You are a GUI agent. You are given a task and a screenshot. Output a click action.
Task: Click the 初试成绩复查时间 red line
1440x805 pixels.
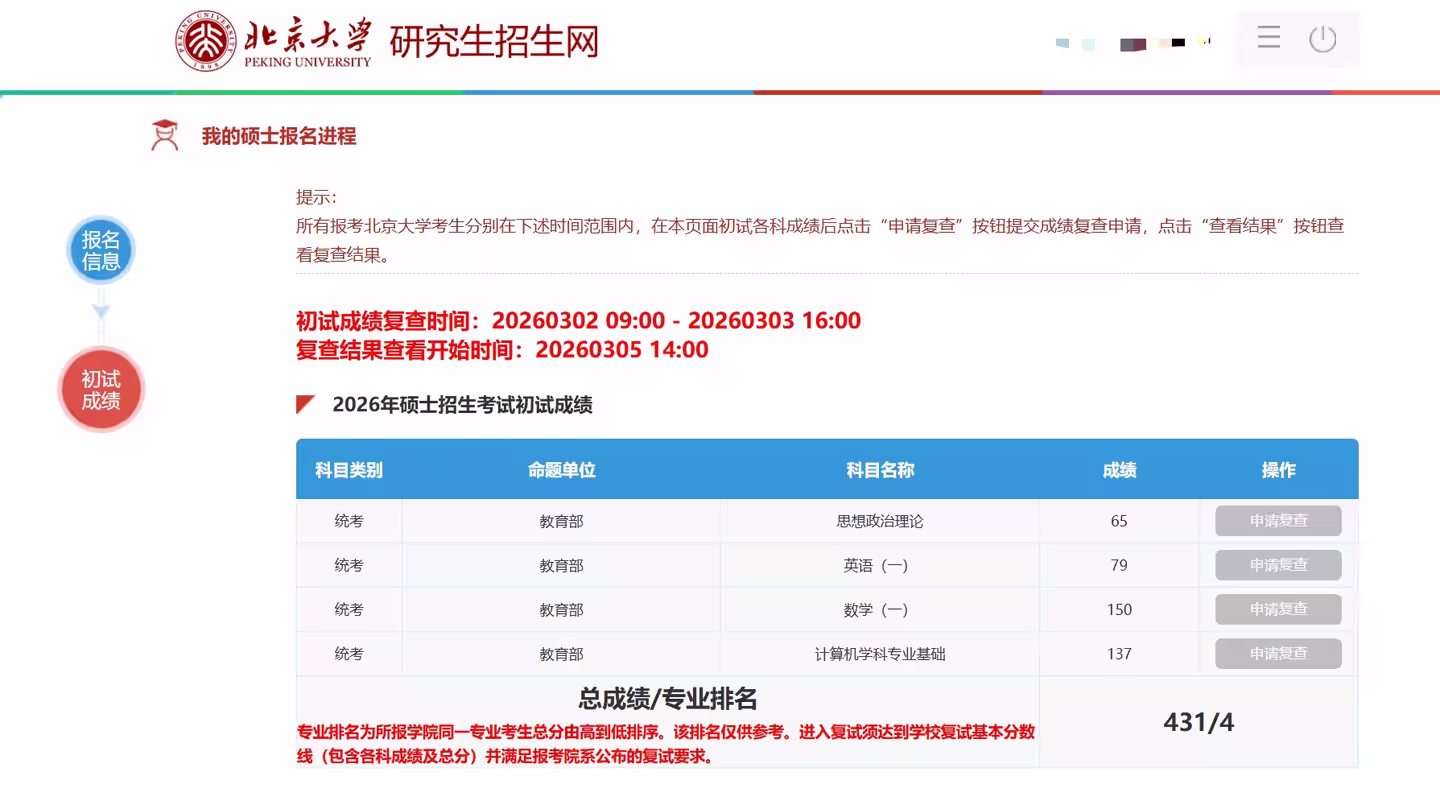point(578,321)
